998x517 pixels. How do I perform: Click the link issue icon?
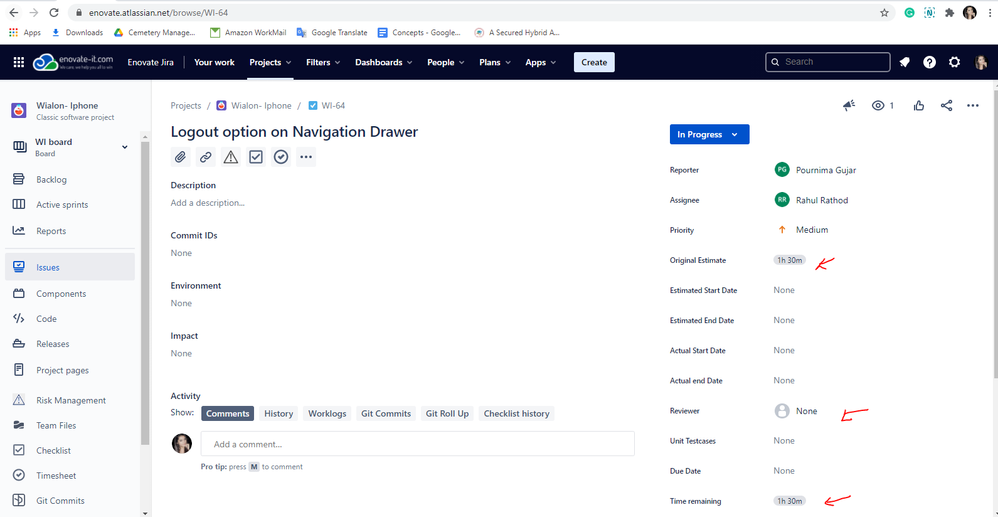click(206, 157)
